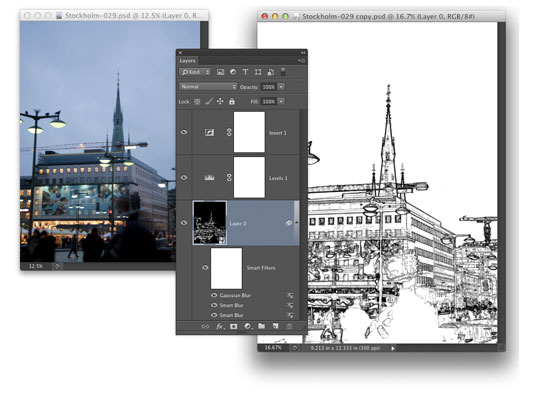Screen dimensions: 533x400
Task: Lock position move icon
Action: pyautogui.click(x=220, y=101)
